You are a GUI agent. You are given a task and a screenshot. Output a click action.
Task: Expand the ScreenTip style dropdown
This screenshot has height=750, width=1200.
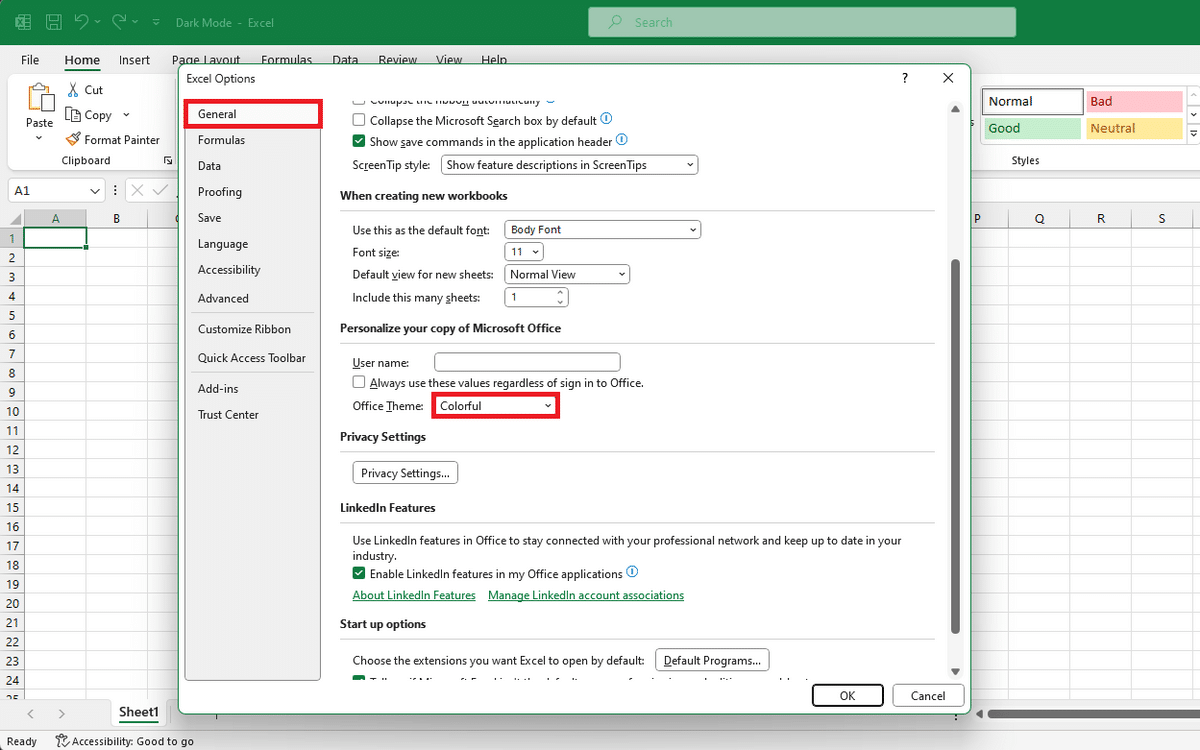[x=569, y=165]
